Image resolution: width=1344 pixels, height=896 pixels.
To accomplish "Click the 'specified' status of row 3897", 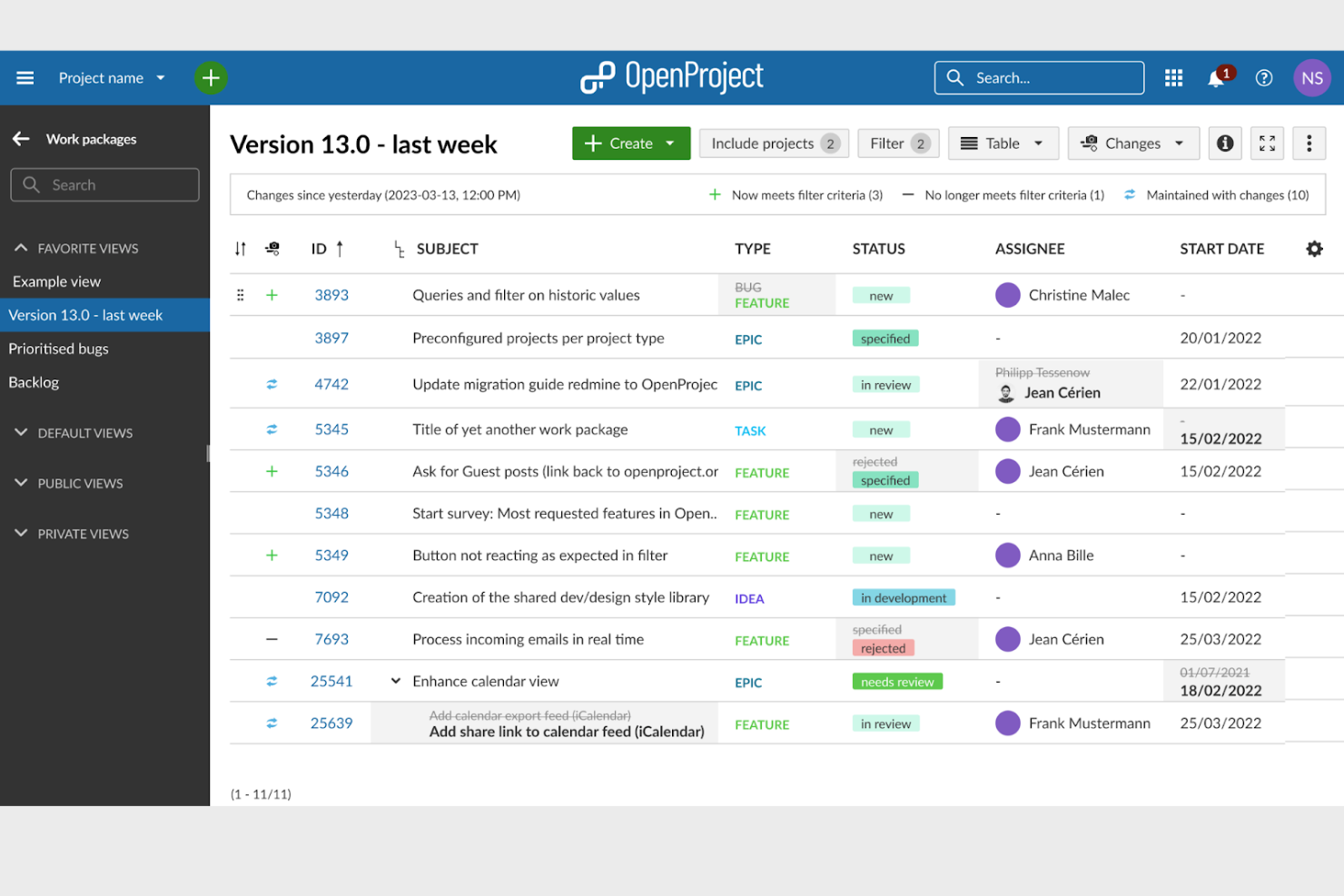I will (885, 339).
